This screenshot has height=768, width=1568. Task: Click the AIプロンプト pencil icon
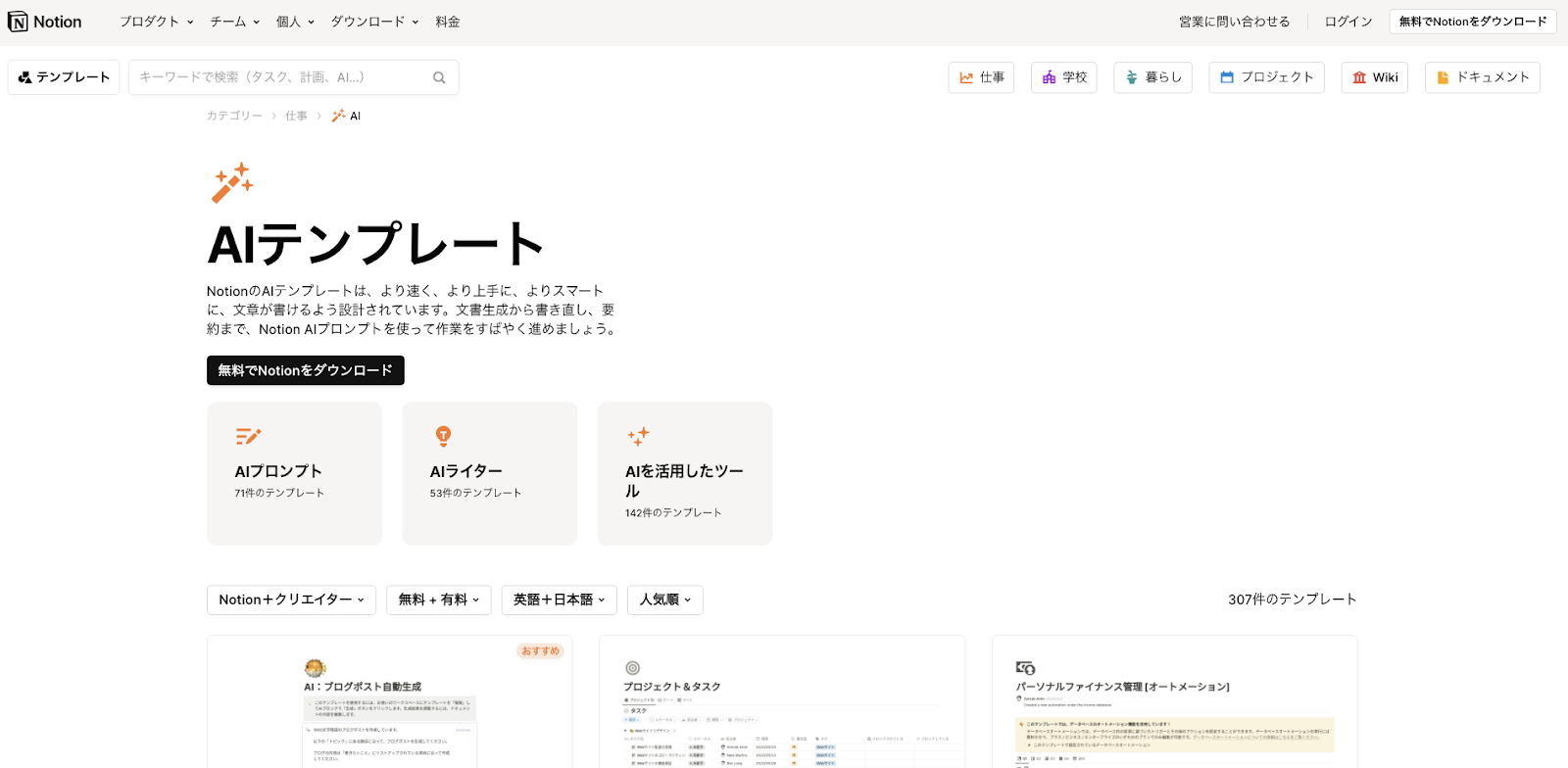coord(248,436)
